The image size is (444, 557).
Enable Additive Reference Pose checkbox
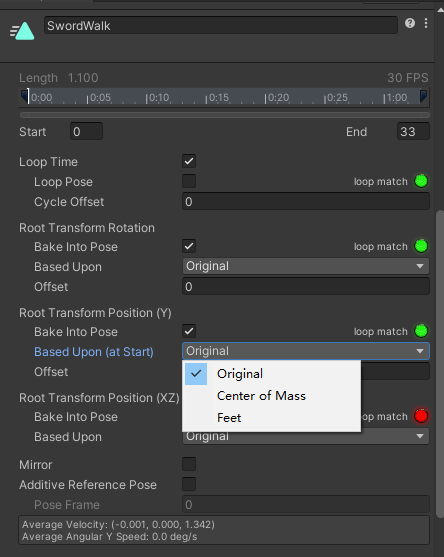coord(189,484)
